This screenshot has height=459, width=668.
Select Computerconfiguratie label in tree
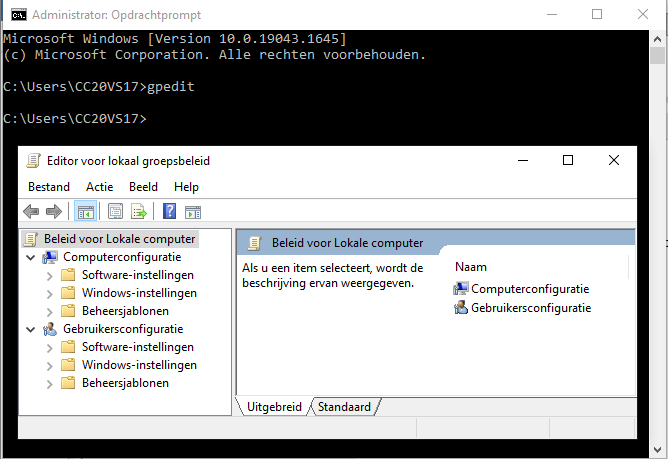tap(122, 257)
